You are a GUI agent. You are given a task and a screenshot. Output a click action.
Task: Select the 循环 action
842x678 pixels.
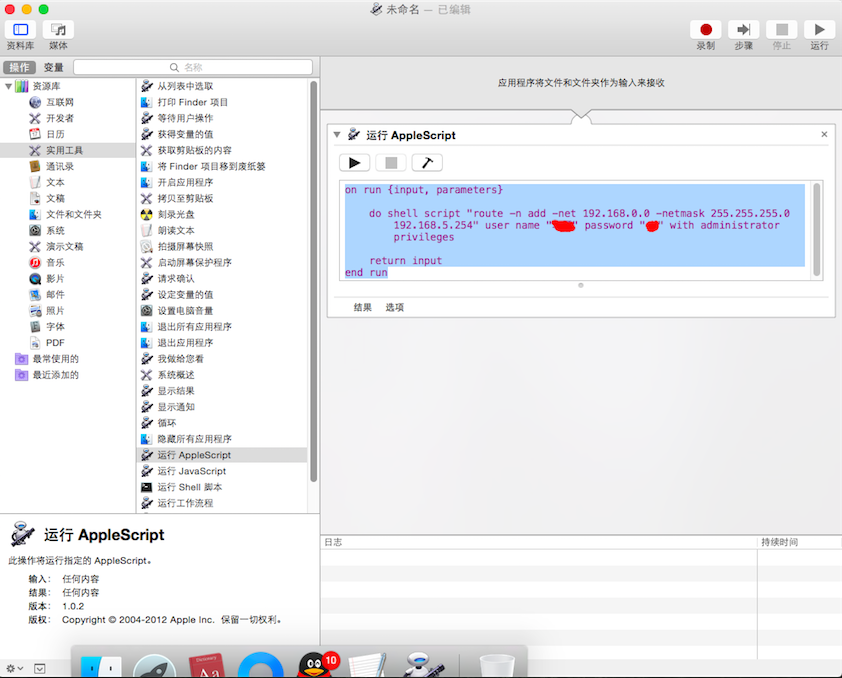click(x=222, y=423)
